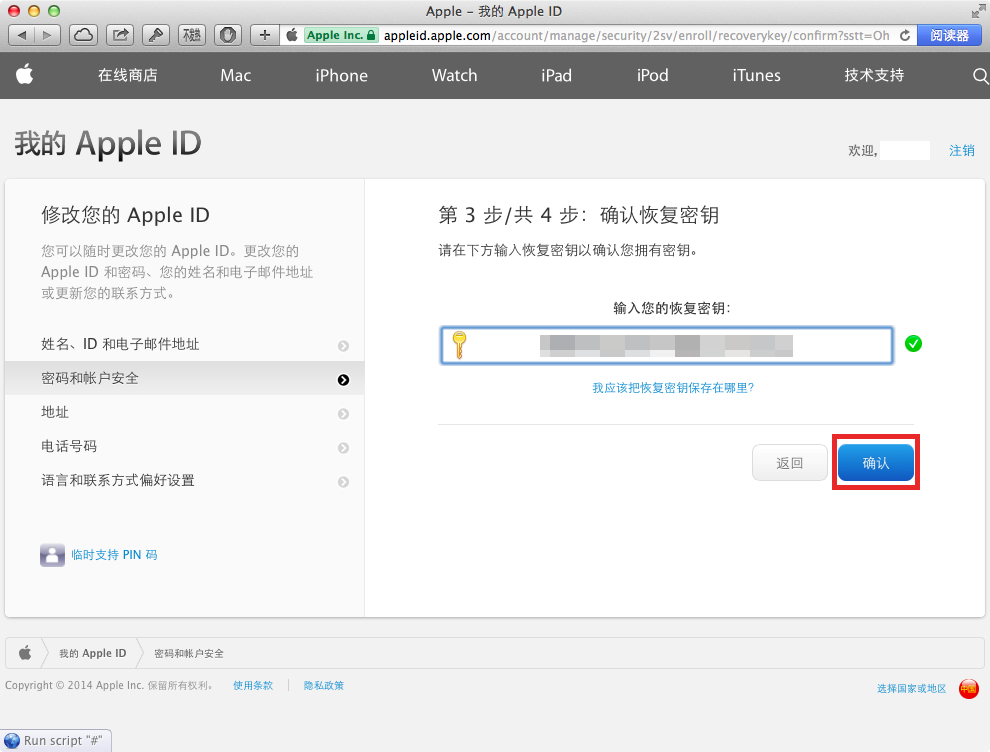Open Reader view with 阅读器 button

[949, 35]
